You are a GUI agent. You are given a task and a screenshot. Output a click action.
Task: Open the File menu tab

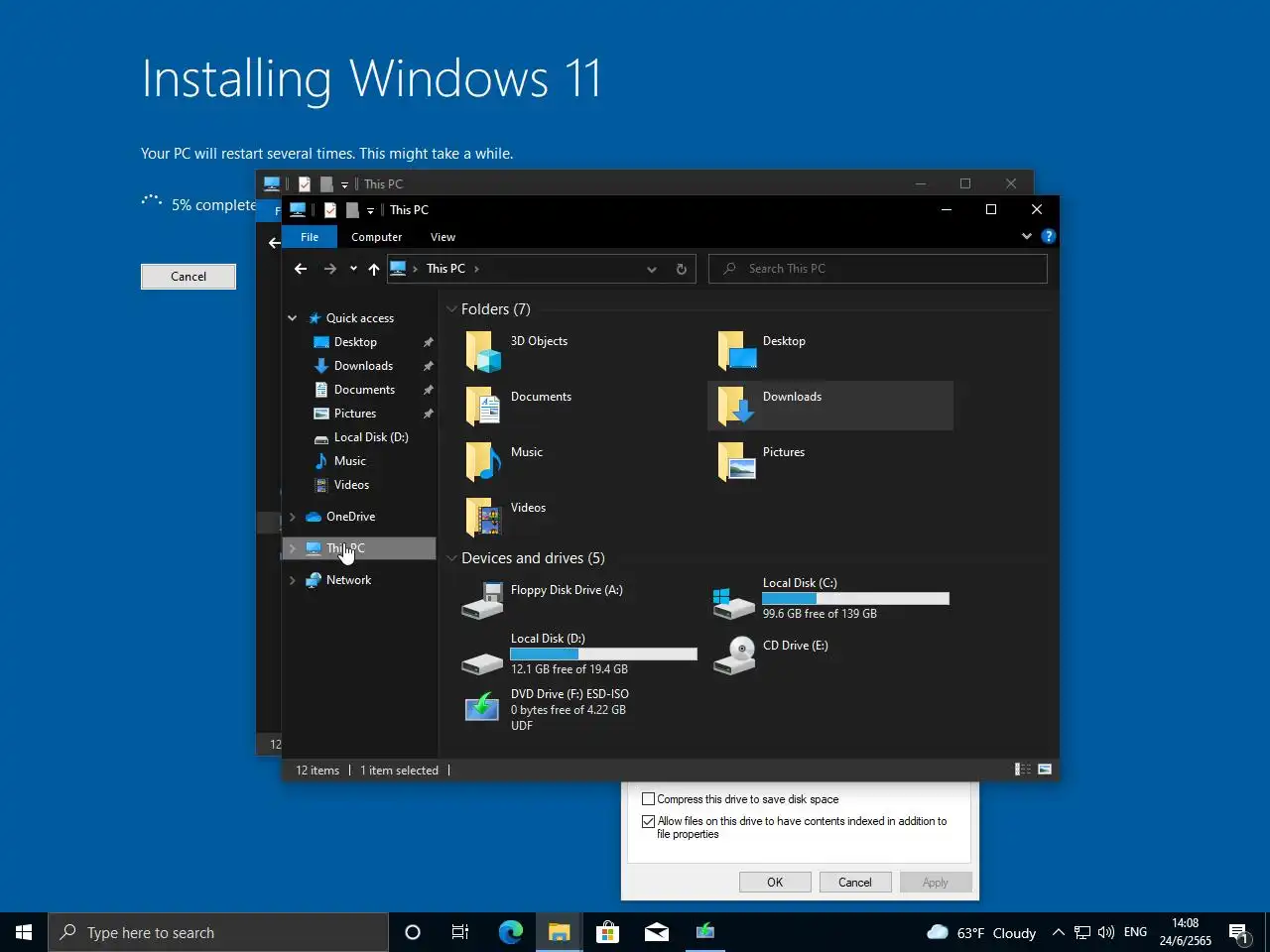point(310,237)
